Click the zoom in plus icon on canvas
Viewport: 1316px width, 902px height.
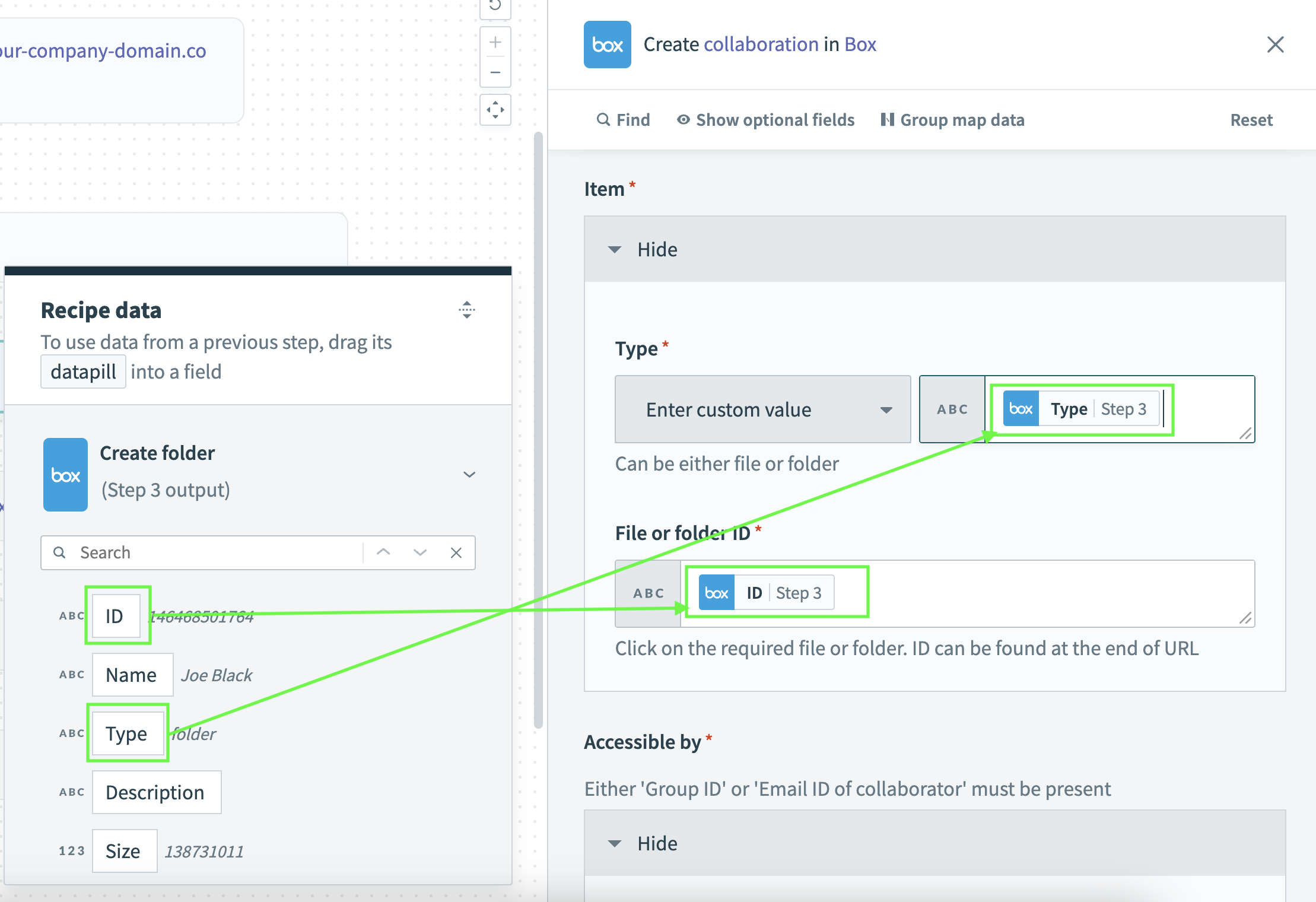[x=495, y=43]
